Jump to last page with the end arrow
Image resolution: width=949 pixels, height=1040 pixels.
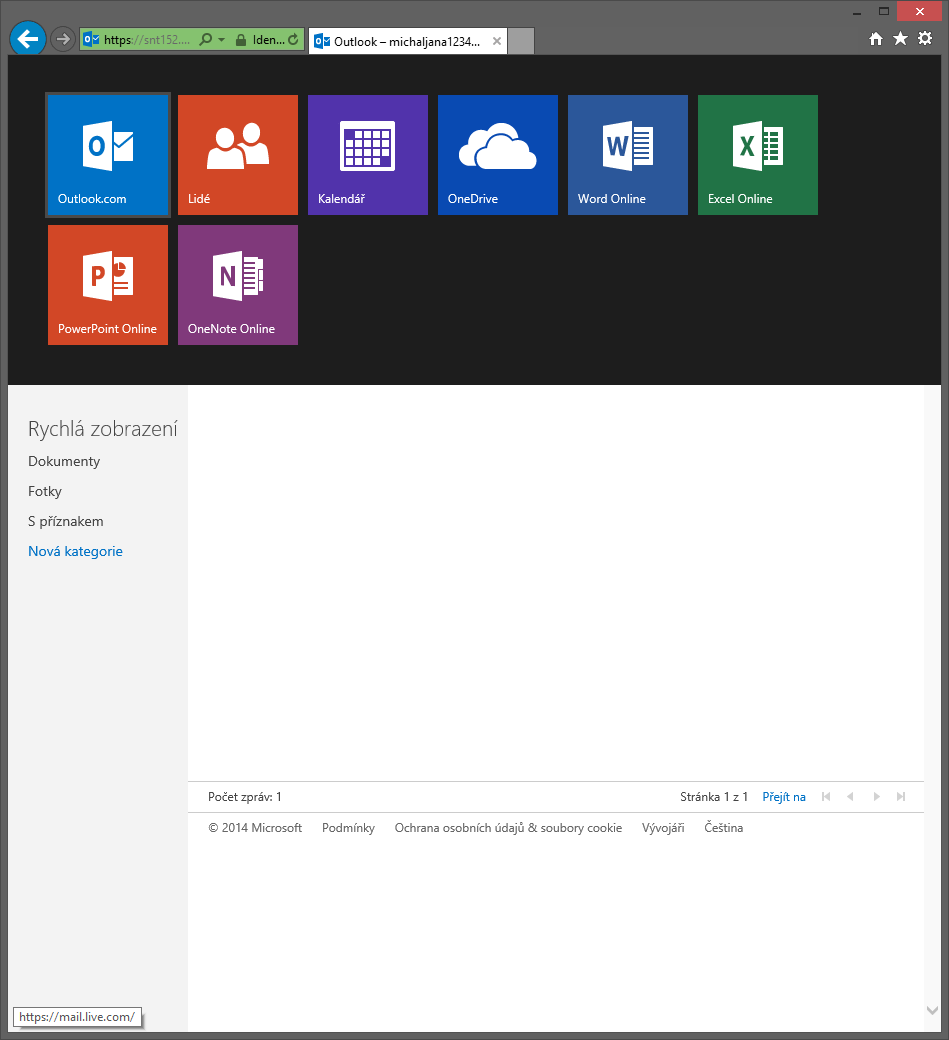coord(901,797)
